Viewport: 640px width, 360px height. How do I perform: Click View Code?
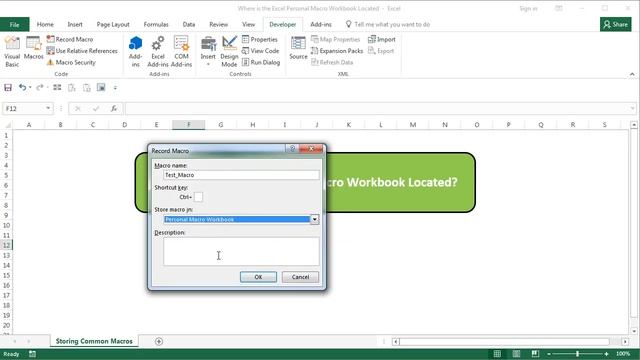pyautogui.click(x=260, y=51)
